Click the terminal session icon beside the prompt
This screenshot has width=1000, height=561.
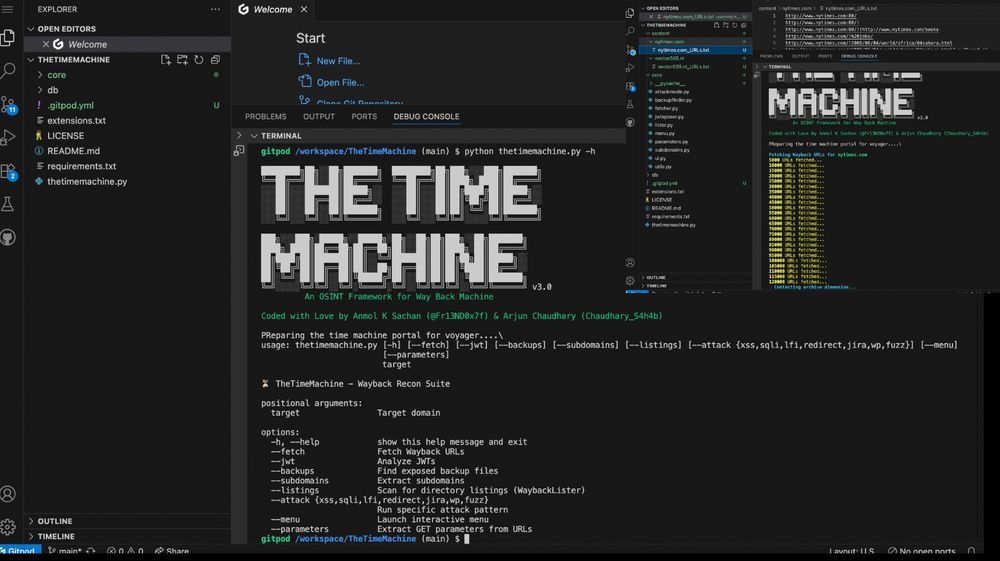(x=239, y=151)
